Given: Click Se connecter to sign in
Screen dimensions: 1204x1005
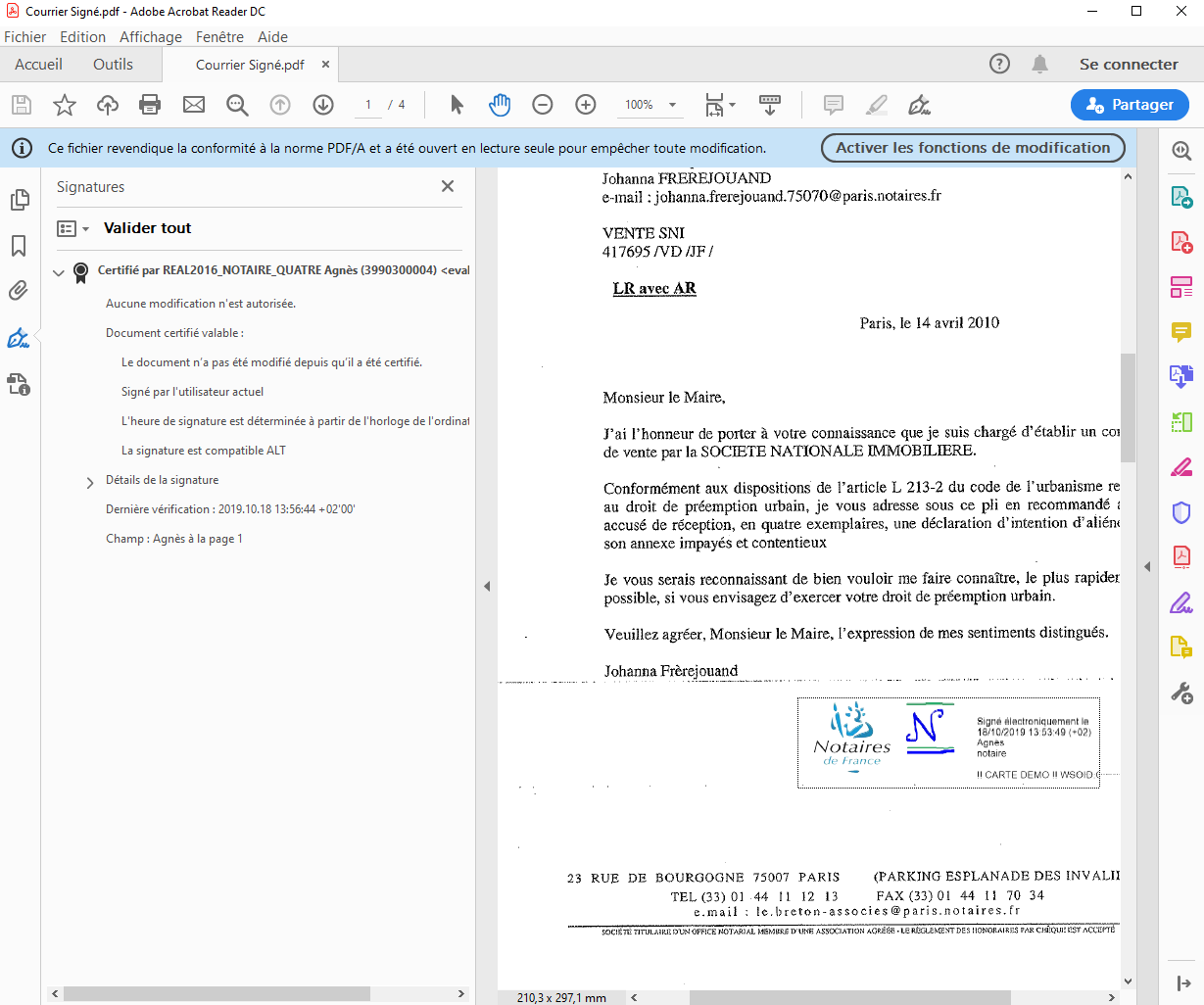Looking at the screenshot, I should [x=1129, y=65].
